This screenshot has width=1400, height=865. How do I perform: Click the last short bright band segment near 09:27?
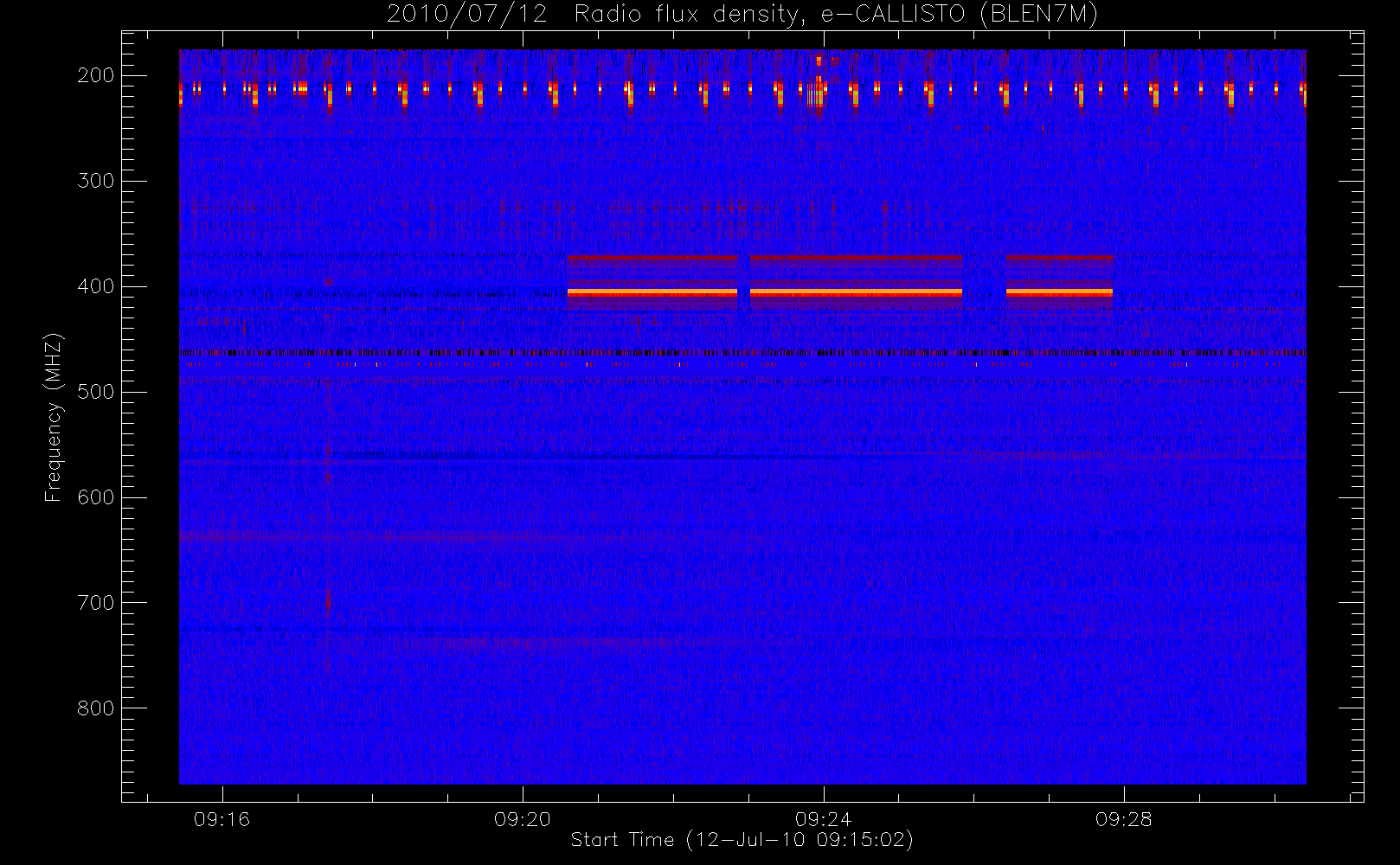[x=1059, y=293]
